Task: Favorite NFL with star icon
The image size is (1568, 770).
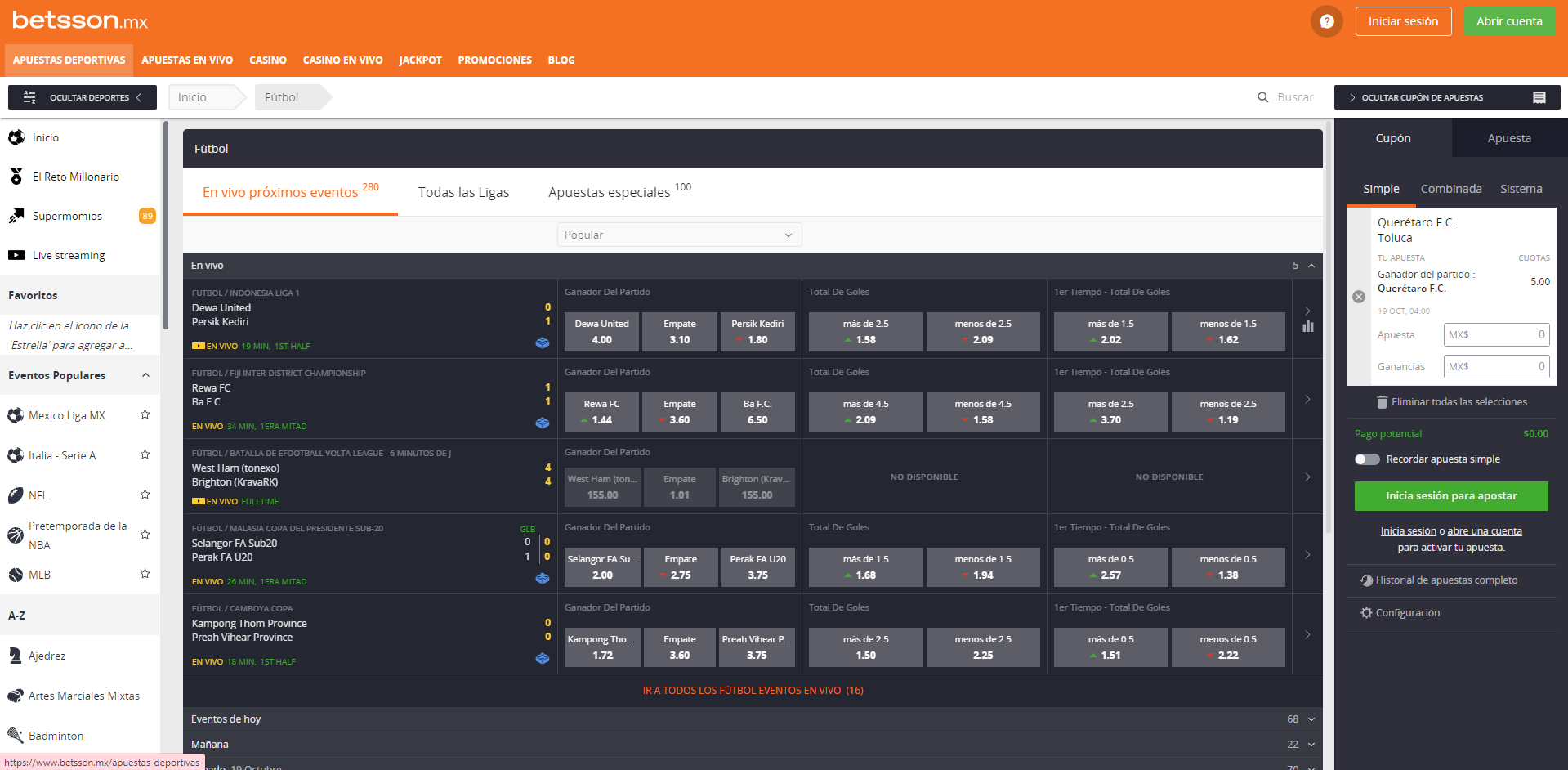Action: [145, 495]
